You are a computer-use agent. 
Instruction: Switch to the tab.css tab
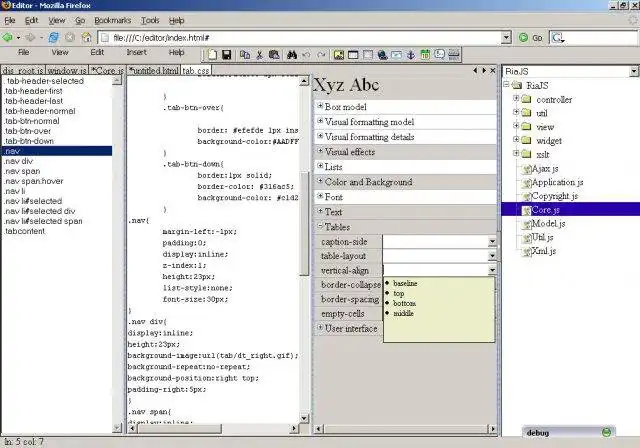point(196,71)
